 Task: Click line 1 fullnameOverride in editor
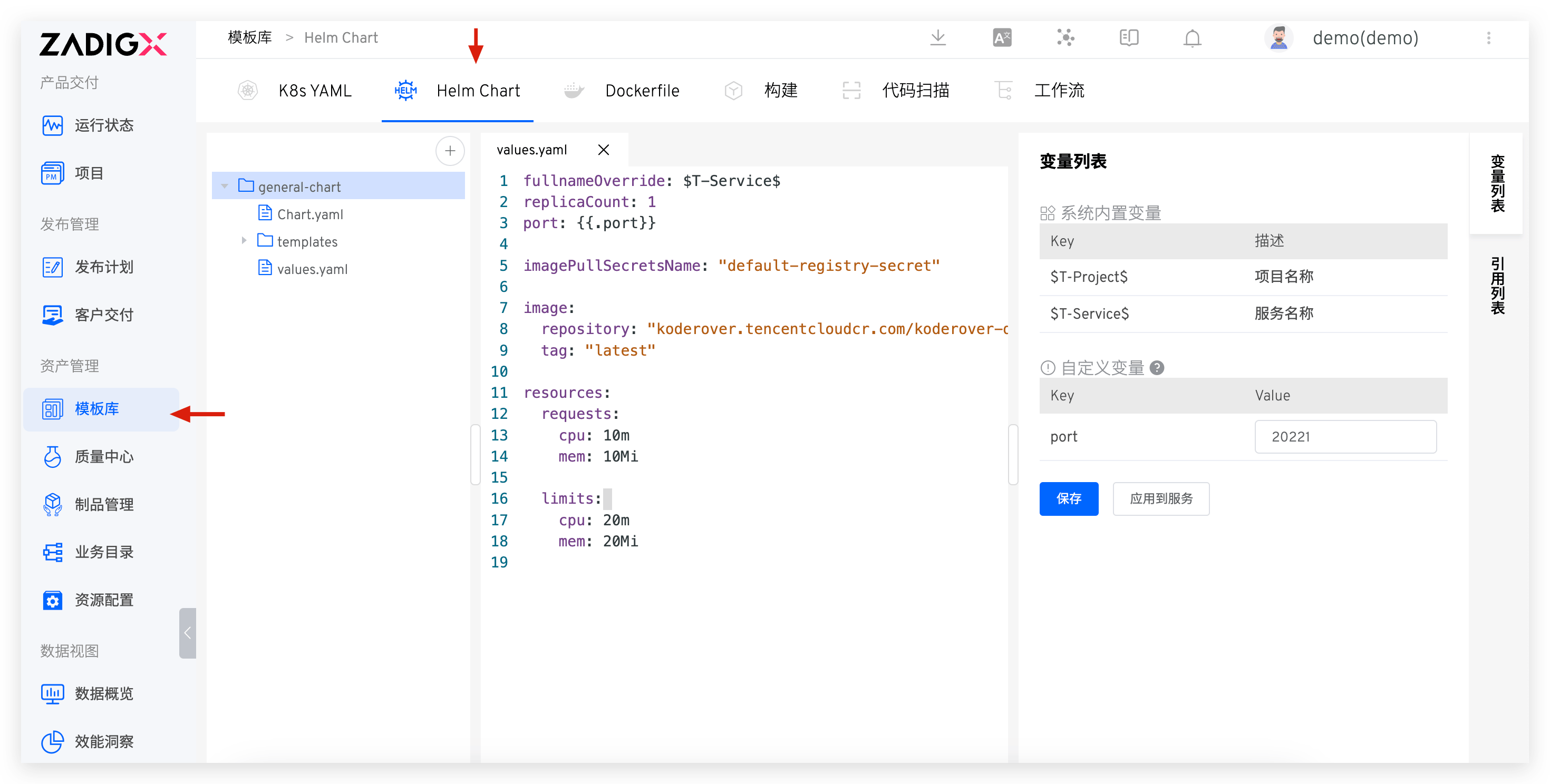click(x=652, y=181)
